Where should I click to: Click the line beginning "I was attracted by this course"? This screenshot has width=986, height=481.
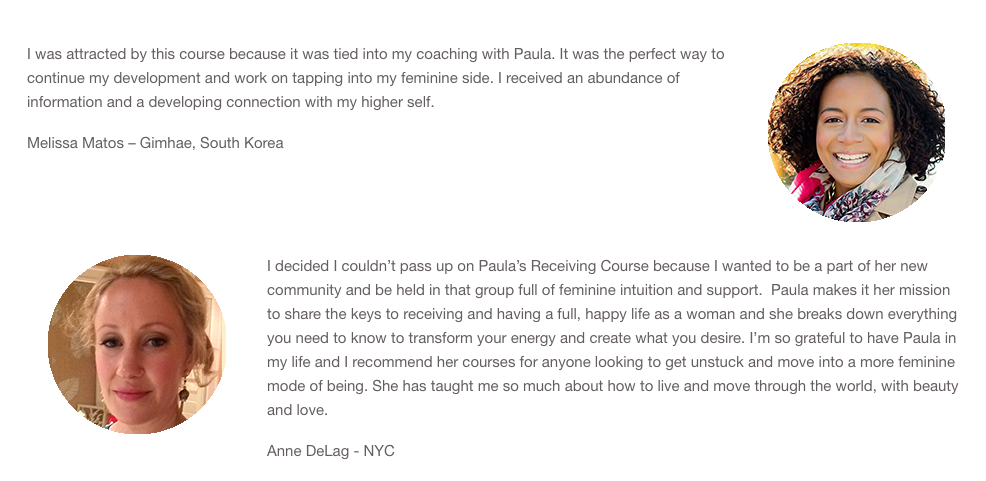click(x=375, y=54)
